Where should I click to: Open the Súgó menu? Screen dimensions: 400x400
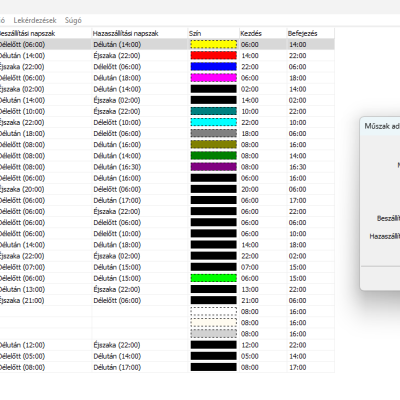point(73,20)
